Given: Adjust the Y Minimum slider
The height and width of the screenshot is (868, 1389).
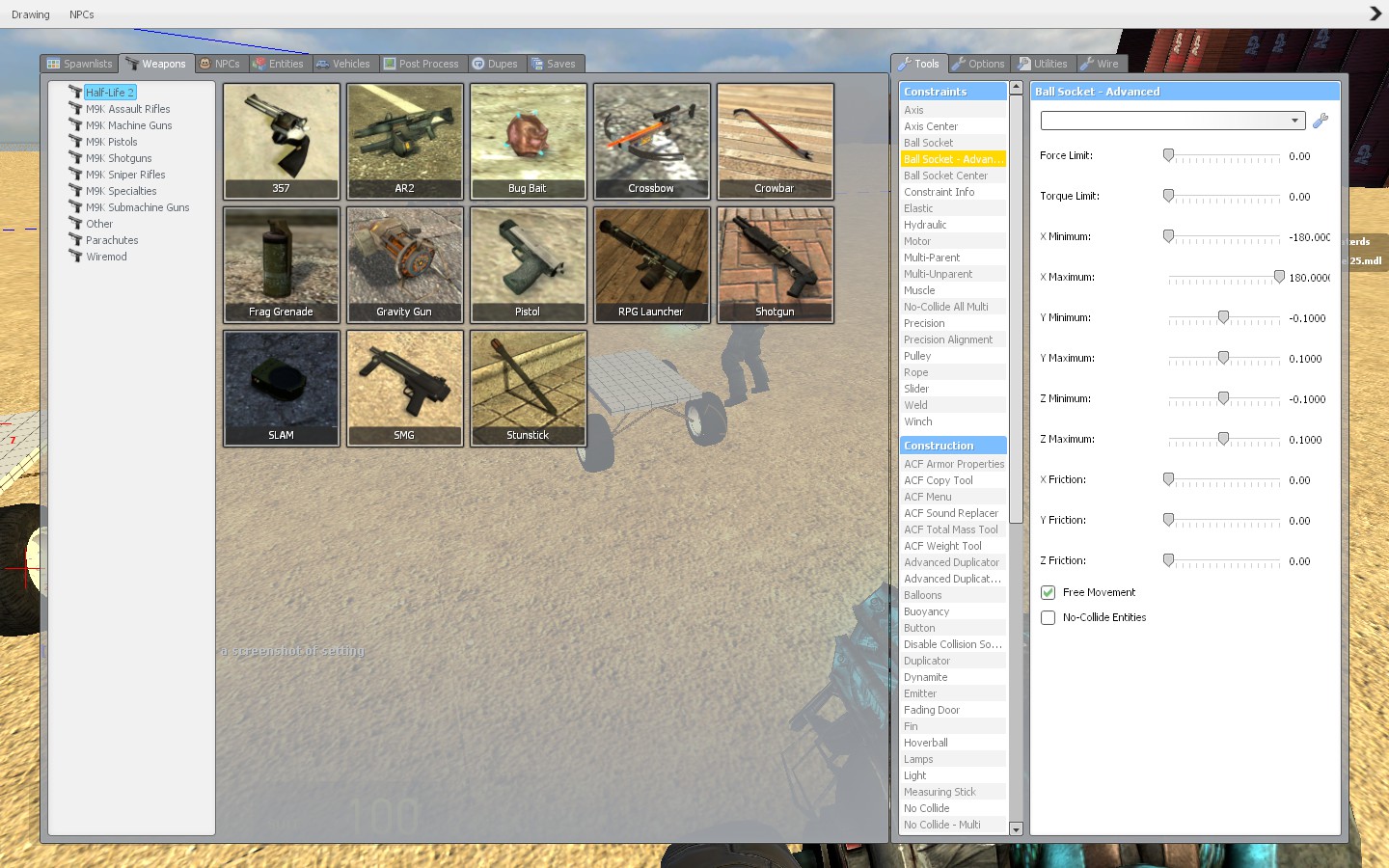Looking at the screenshot, I should click(x=1223, y=317).
